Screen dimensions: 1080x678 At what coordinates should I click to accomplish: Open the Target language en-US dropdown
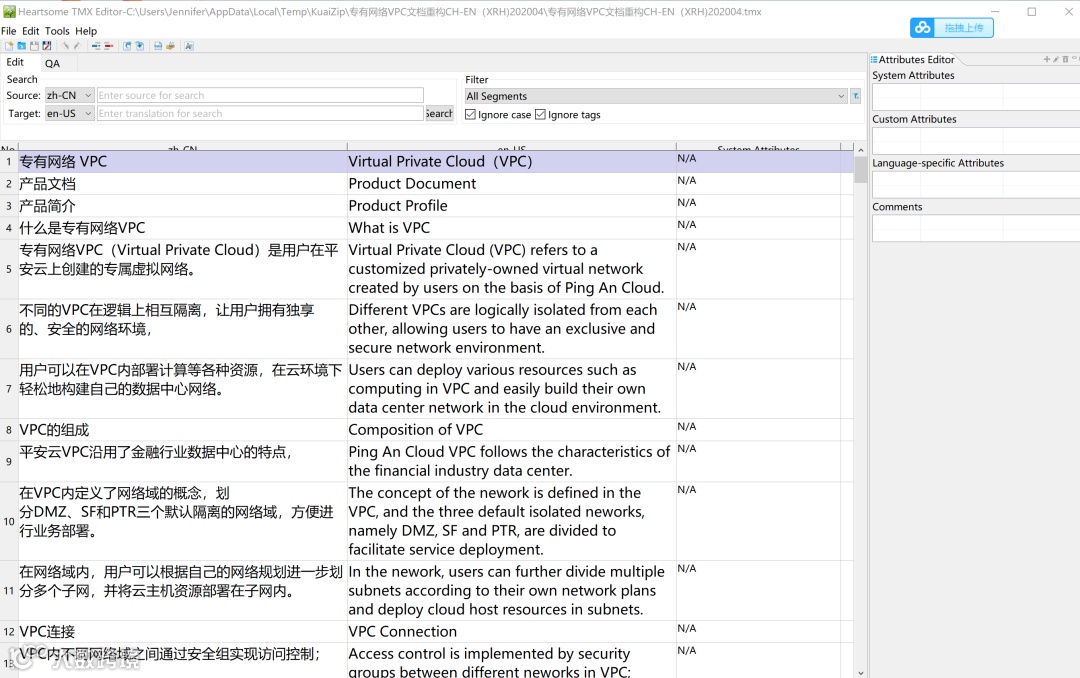[69, 113]
